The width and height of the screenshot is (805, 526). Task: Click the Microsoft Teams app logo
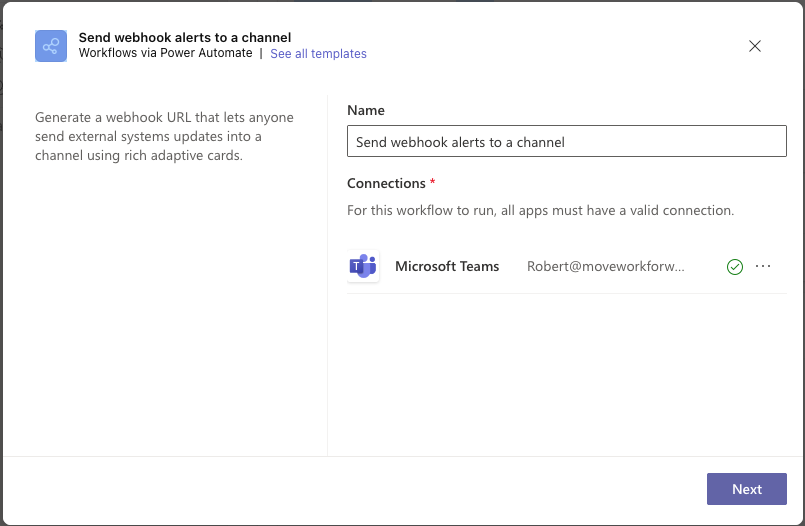pyautogui.click(x=363, y=266)
